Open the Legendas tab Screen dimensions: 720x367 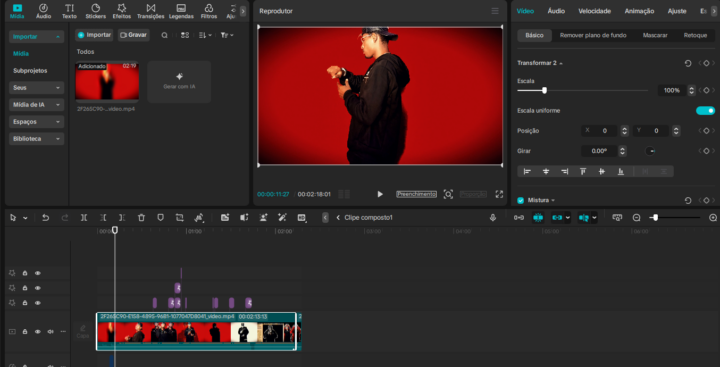pyautogui.click(x=181, y=11)
